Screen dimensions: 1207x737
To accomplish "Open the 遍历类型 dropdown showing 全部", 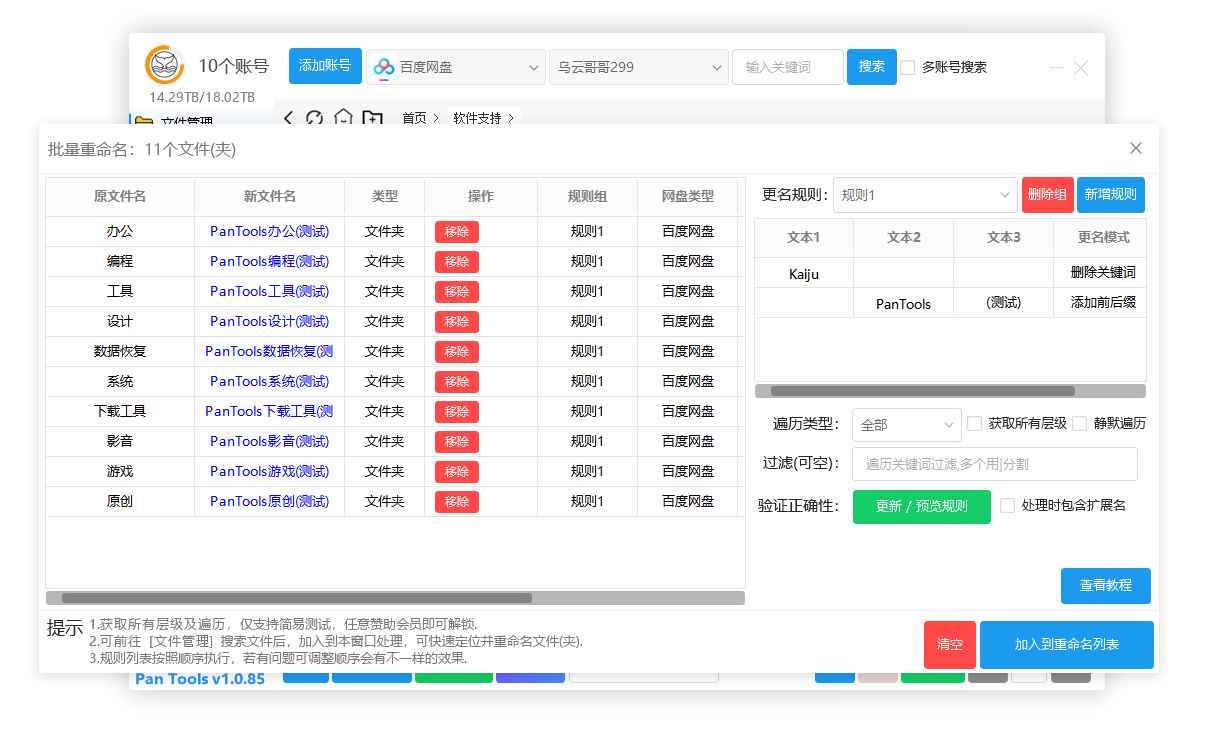I will pos(906,425).
